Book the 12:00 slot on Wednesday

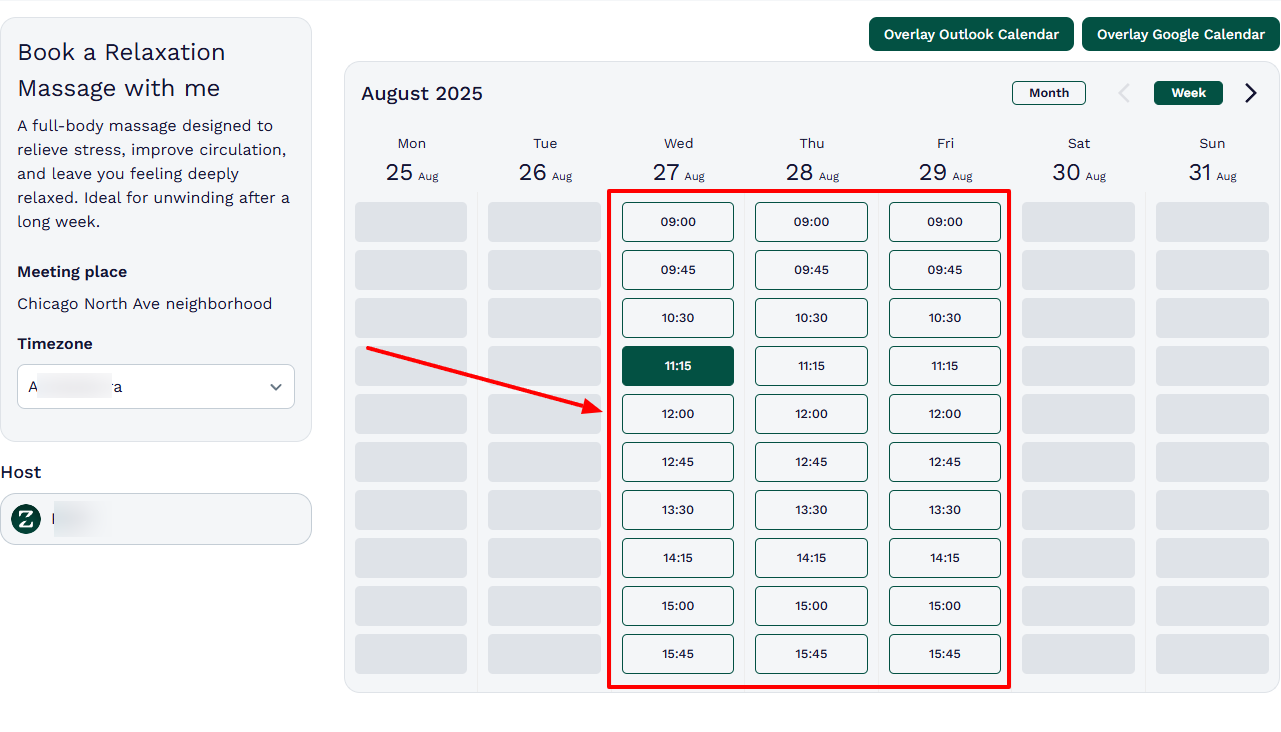pyautogui.click(x=678, y=414)
